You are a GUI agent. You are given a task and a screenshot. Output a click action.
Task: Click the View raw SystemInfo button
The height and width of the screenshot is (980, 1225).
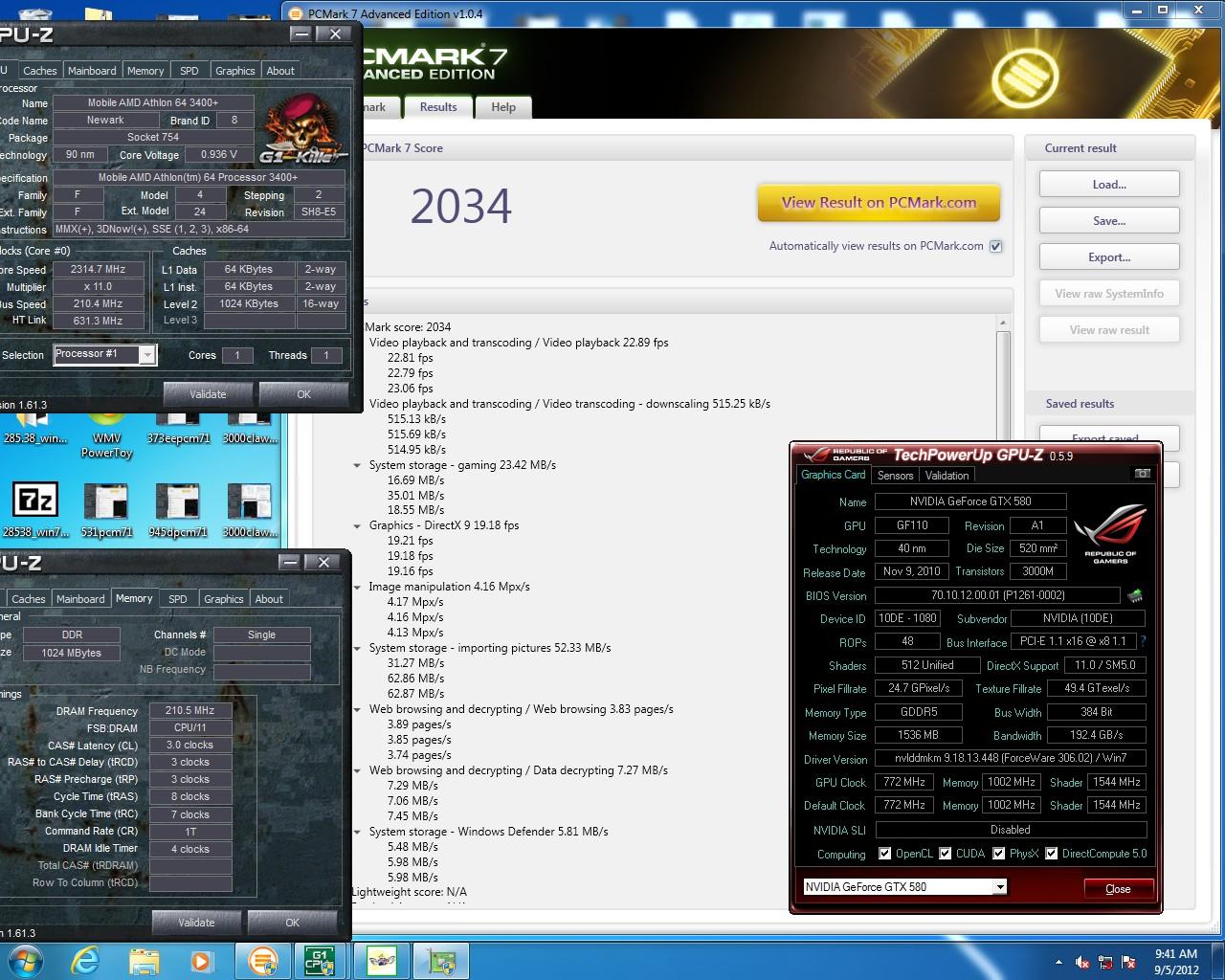[1109, 294]
